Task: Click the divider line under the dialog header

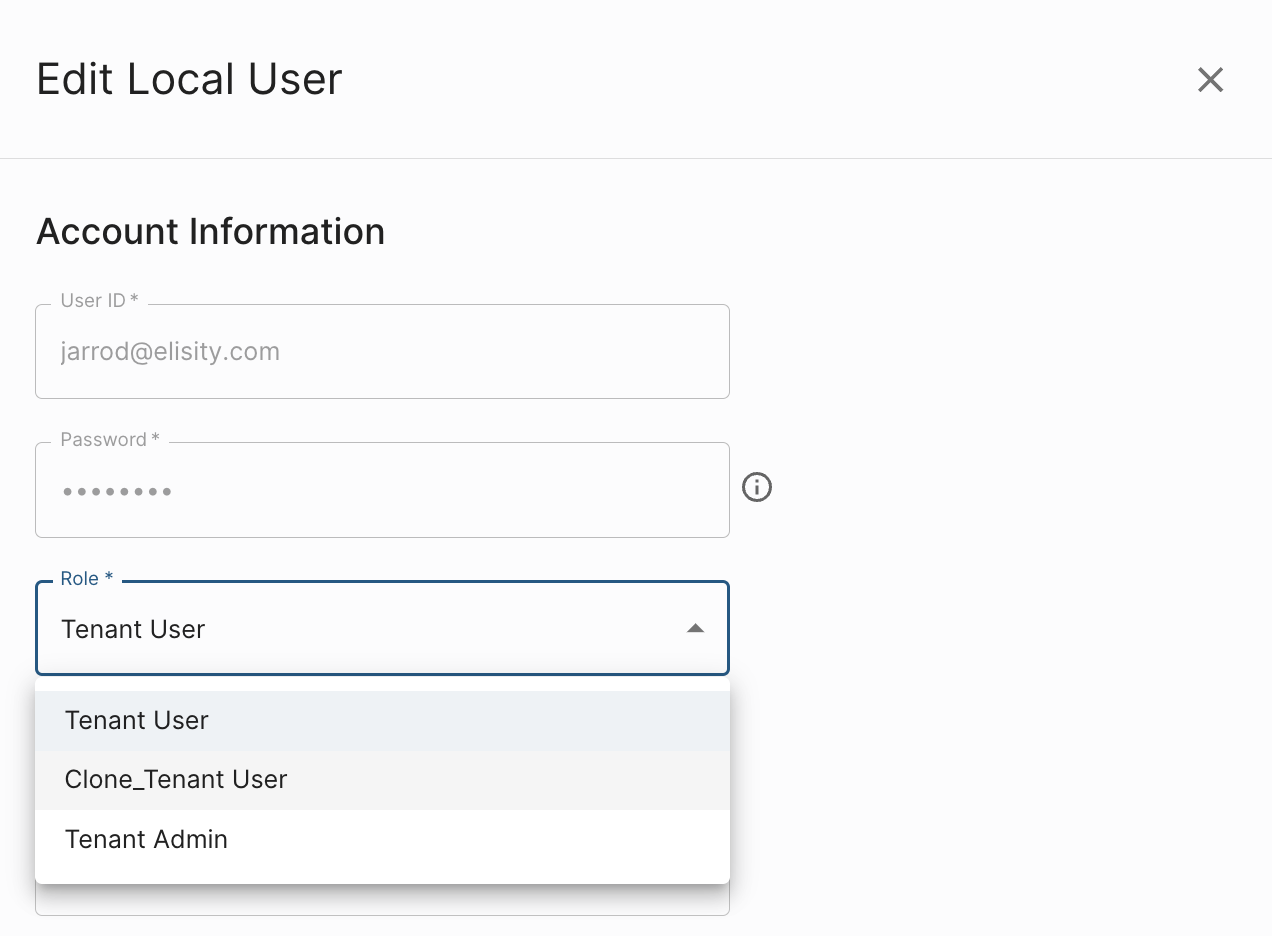Action: (636, 158)
